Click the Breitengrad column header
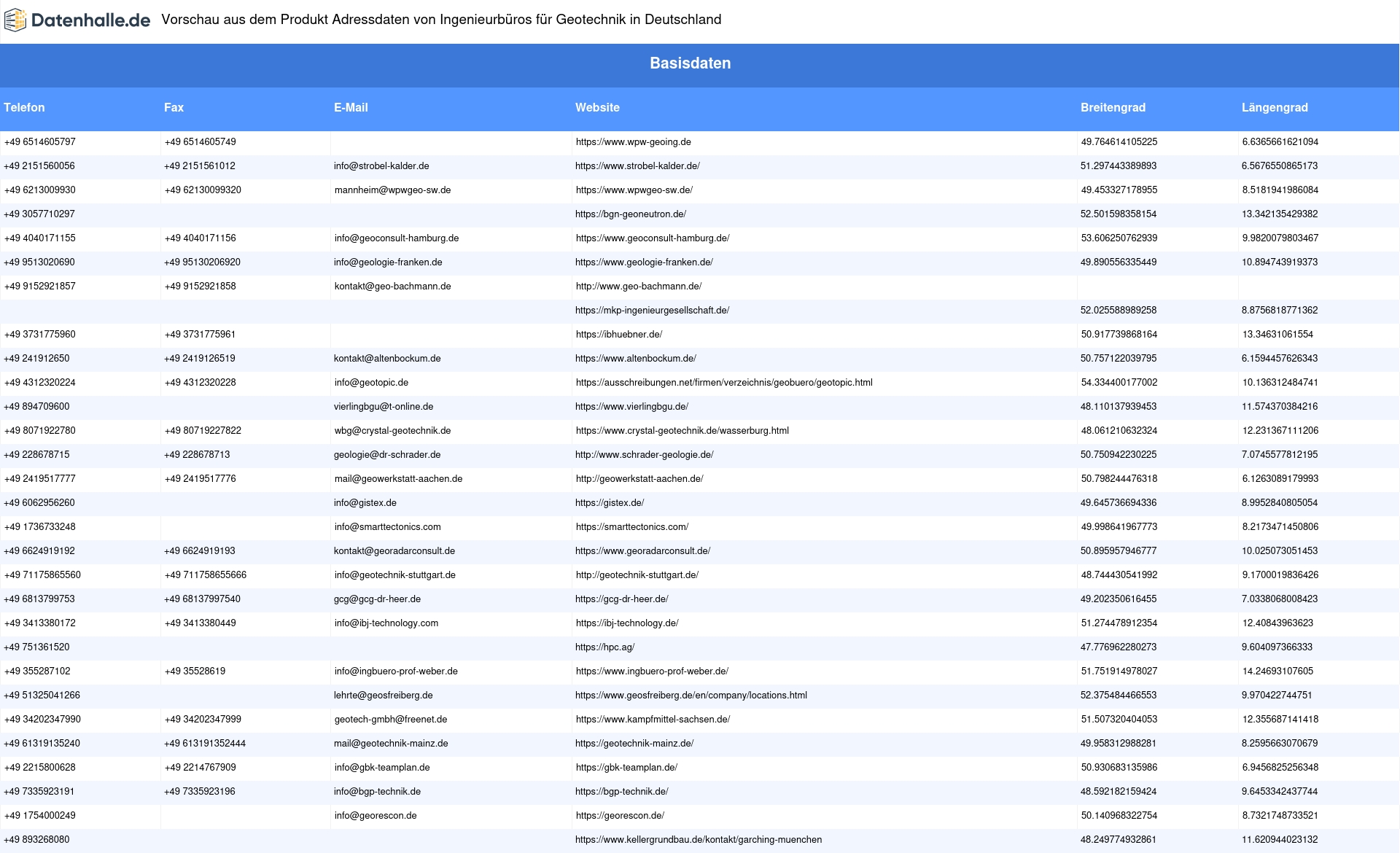 coord(1113,108)
